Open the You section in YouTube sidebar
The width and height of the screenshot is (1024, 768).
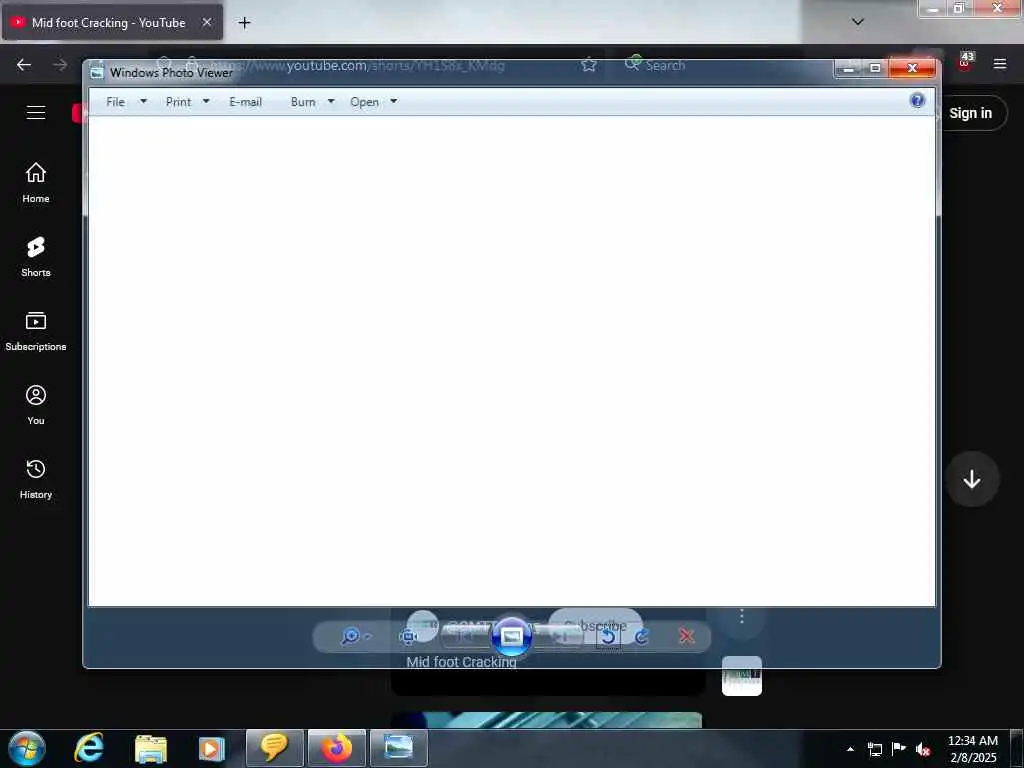point(36,405)
